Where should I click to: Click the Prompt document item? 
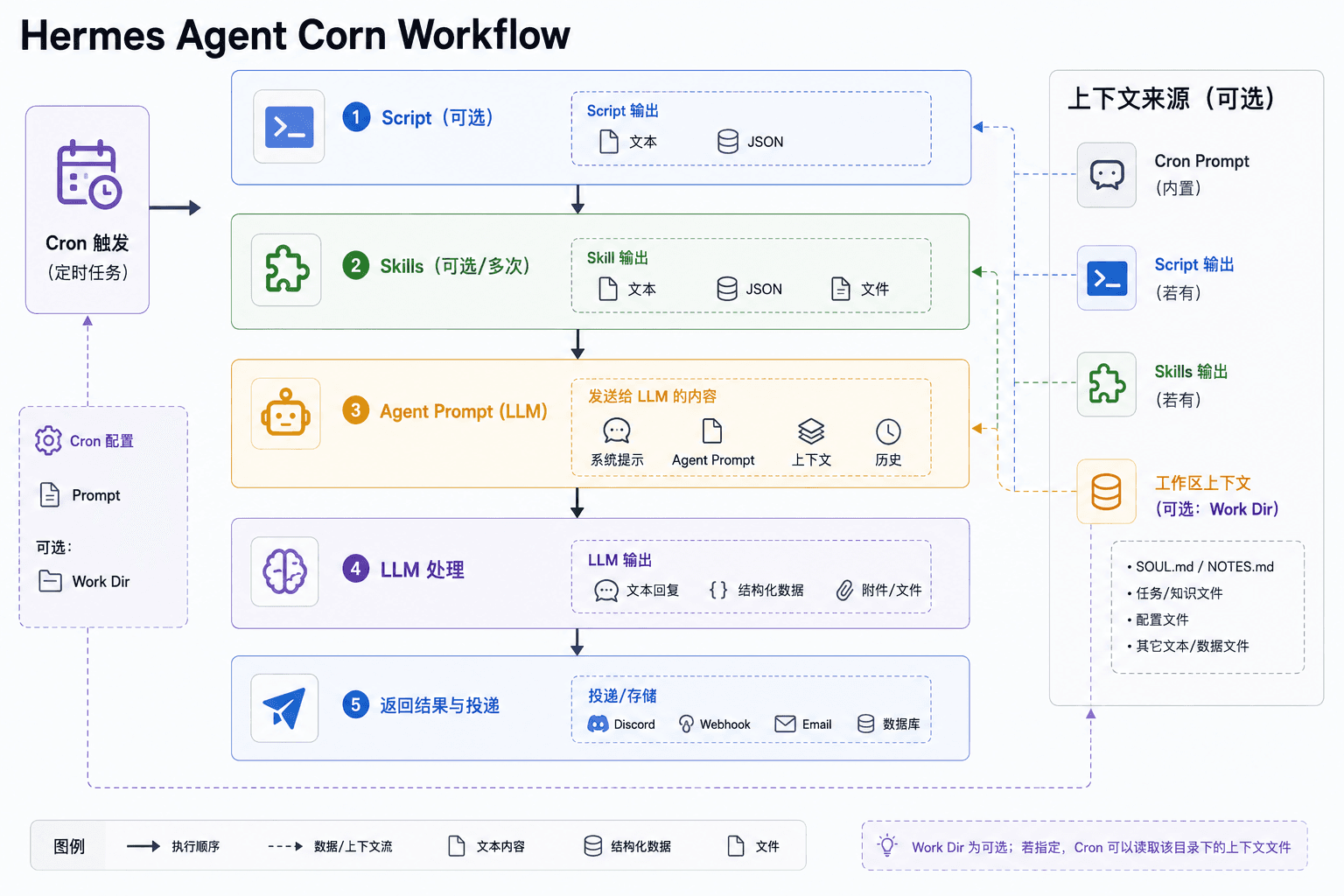[x=80, y=495]
